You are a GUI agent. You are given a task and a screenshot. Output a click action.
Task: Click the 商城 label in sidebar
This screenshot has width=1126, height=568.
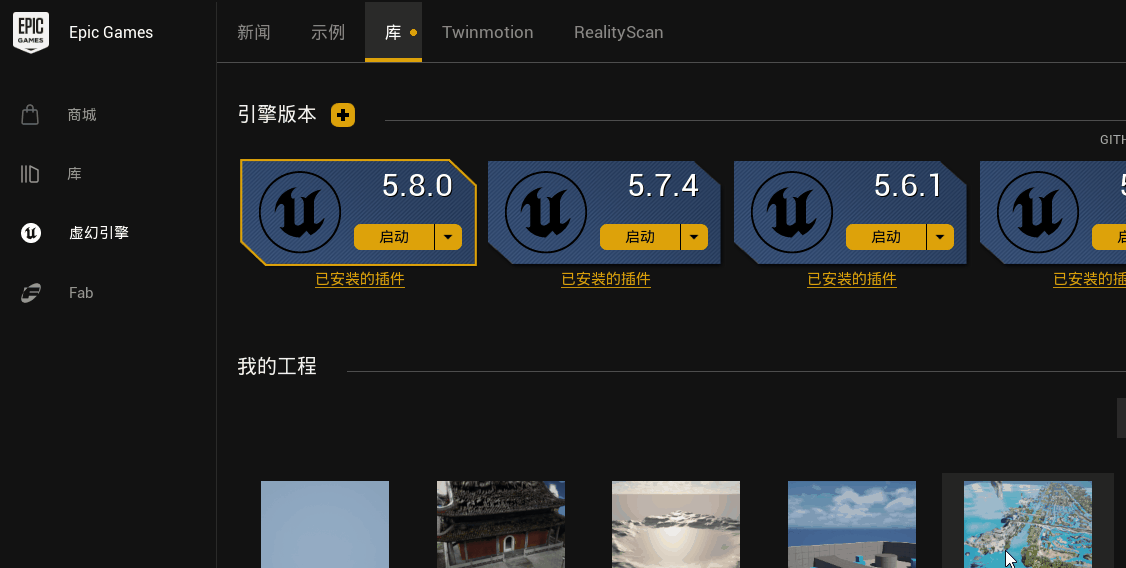[x=82, y=115]
